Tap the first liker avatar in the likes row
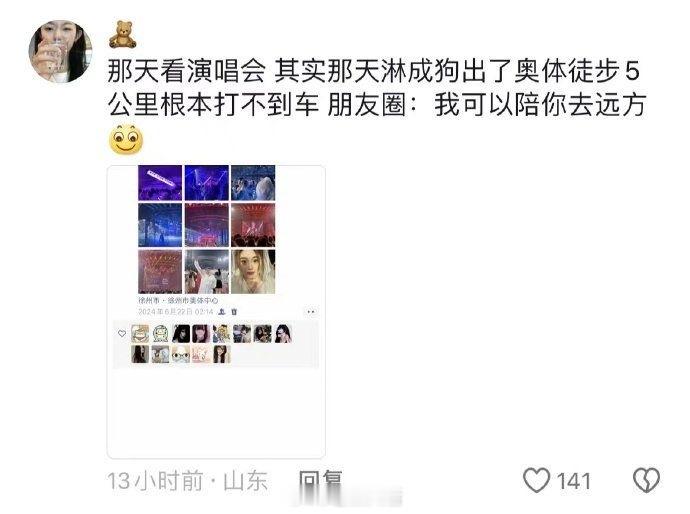Viewport: 690px width, 514px height. pos(140,334)
